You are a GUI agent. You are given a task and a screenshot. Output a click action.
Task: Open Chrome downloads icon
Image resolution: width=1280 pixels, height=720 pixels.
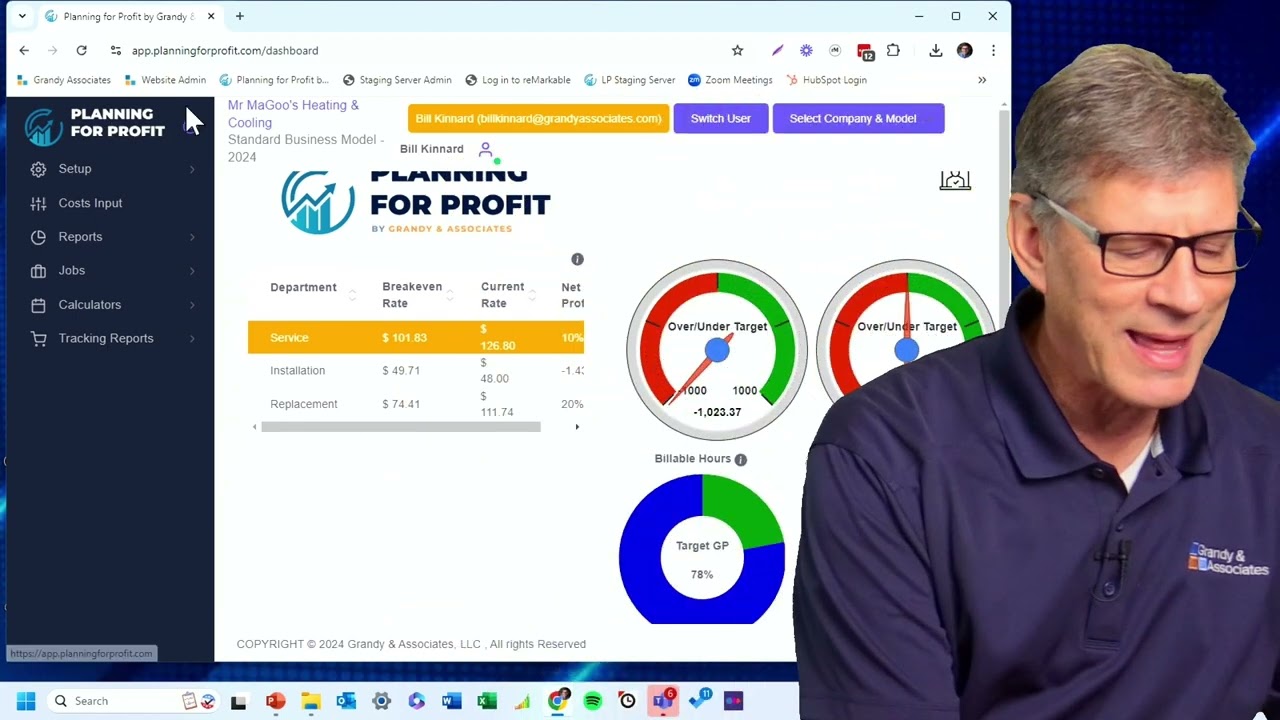point(936,50)
